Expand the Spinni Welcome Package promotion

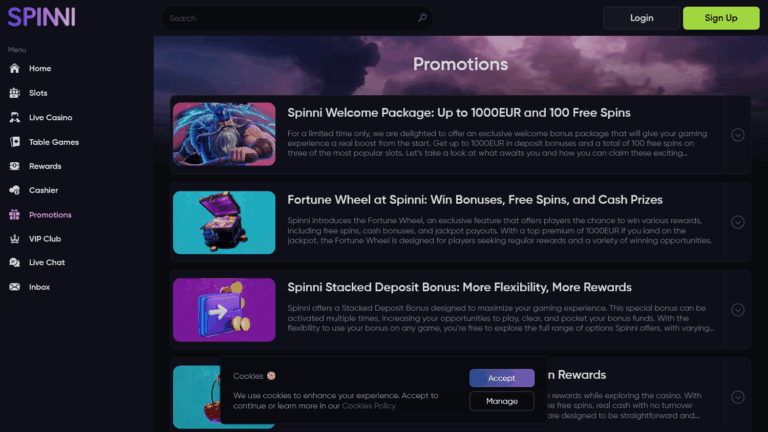(738, 135)
